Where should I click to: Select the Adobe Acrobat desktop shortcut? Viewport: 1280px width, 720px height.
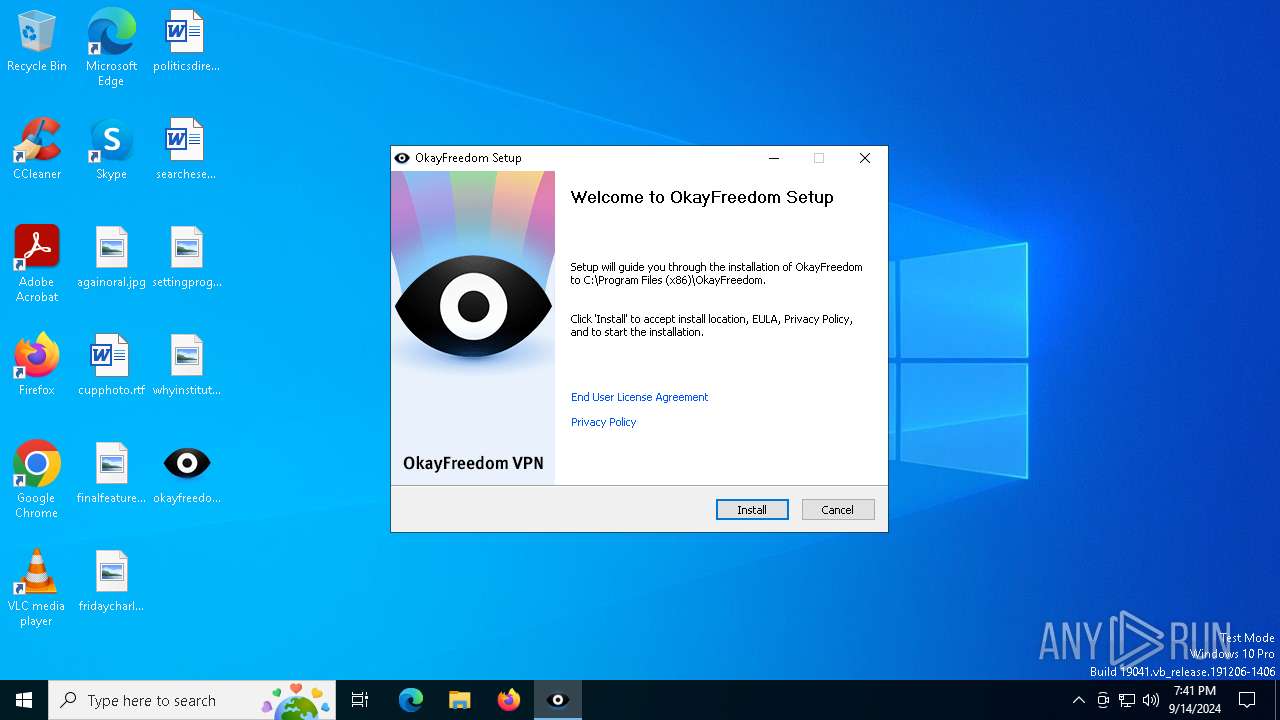click(x=37, y=264)
